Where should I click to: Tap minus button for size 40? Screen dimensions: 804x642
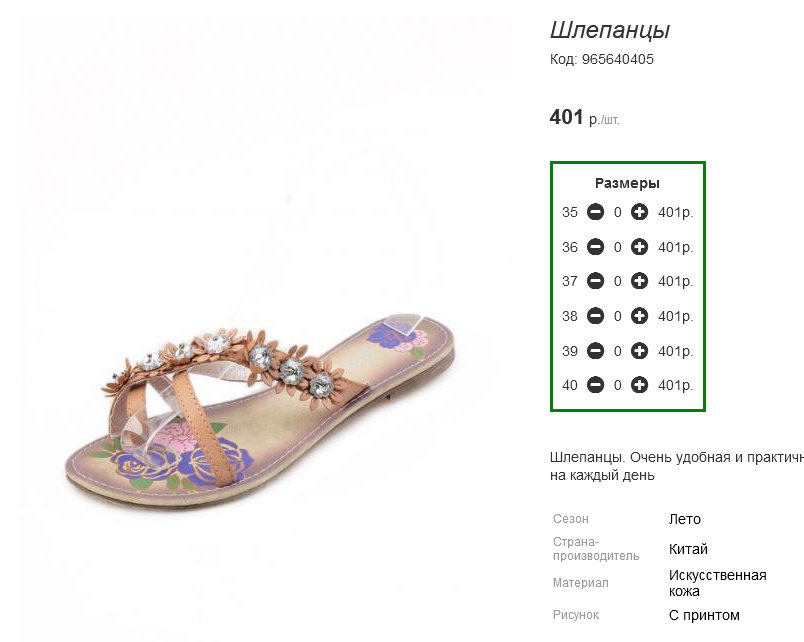595,385
